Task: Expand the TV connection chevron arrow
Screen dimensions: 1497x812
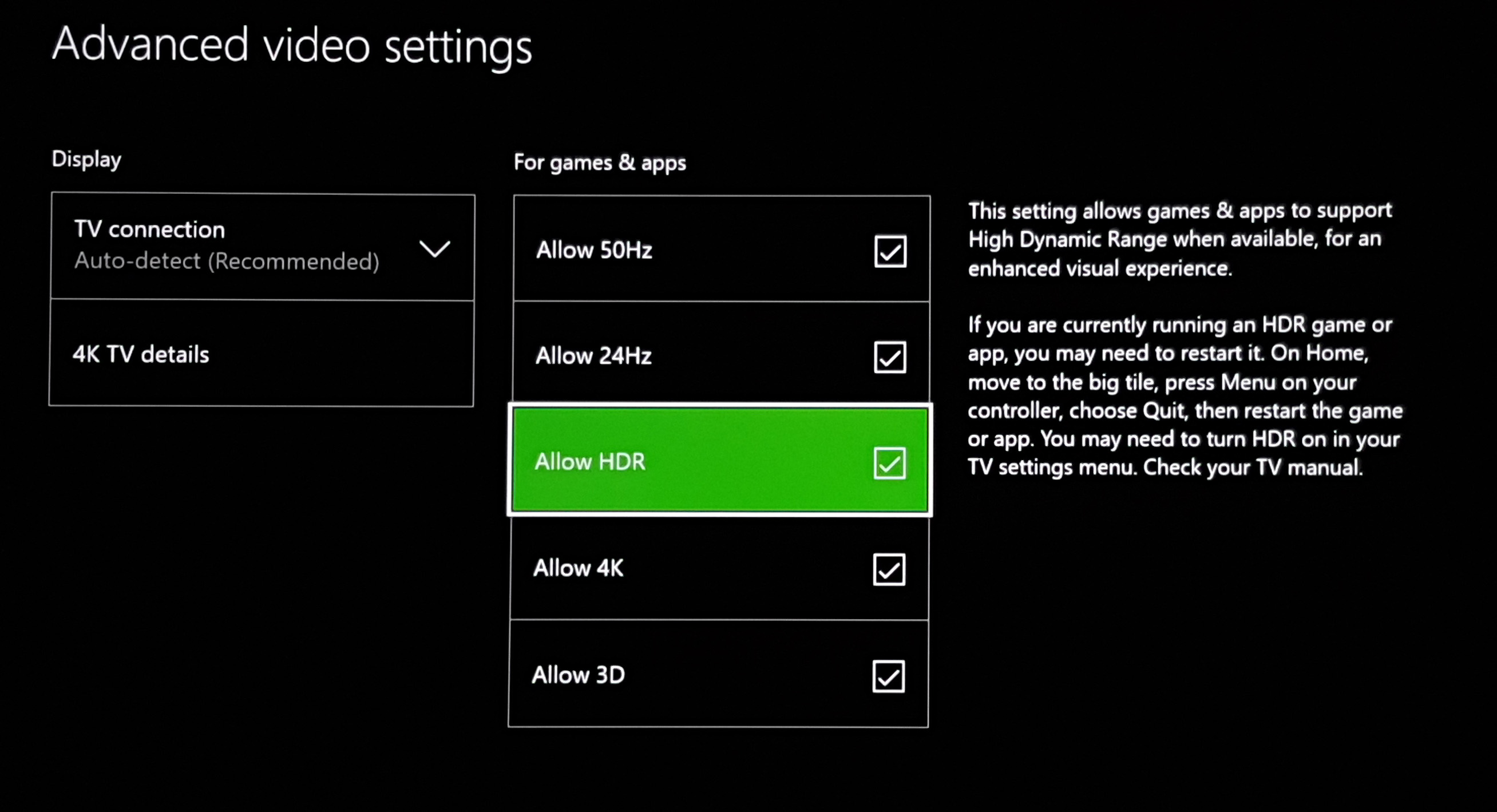Action: [435, 249]
